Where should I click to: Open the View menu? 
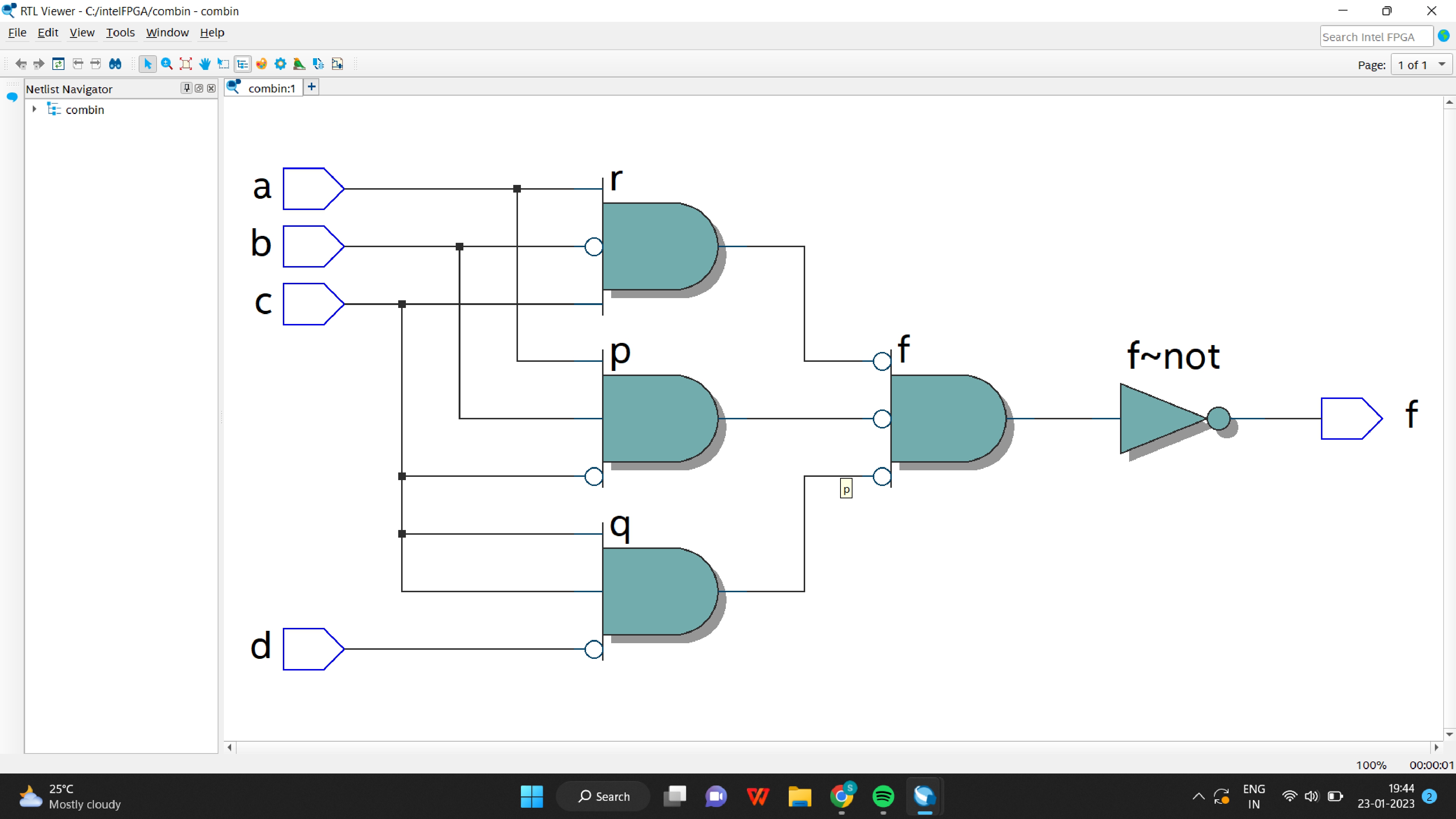82,33
